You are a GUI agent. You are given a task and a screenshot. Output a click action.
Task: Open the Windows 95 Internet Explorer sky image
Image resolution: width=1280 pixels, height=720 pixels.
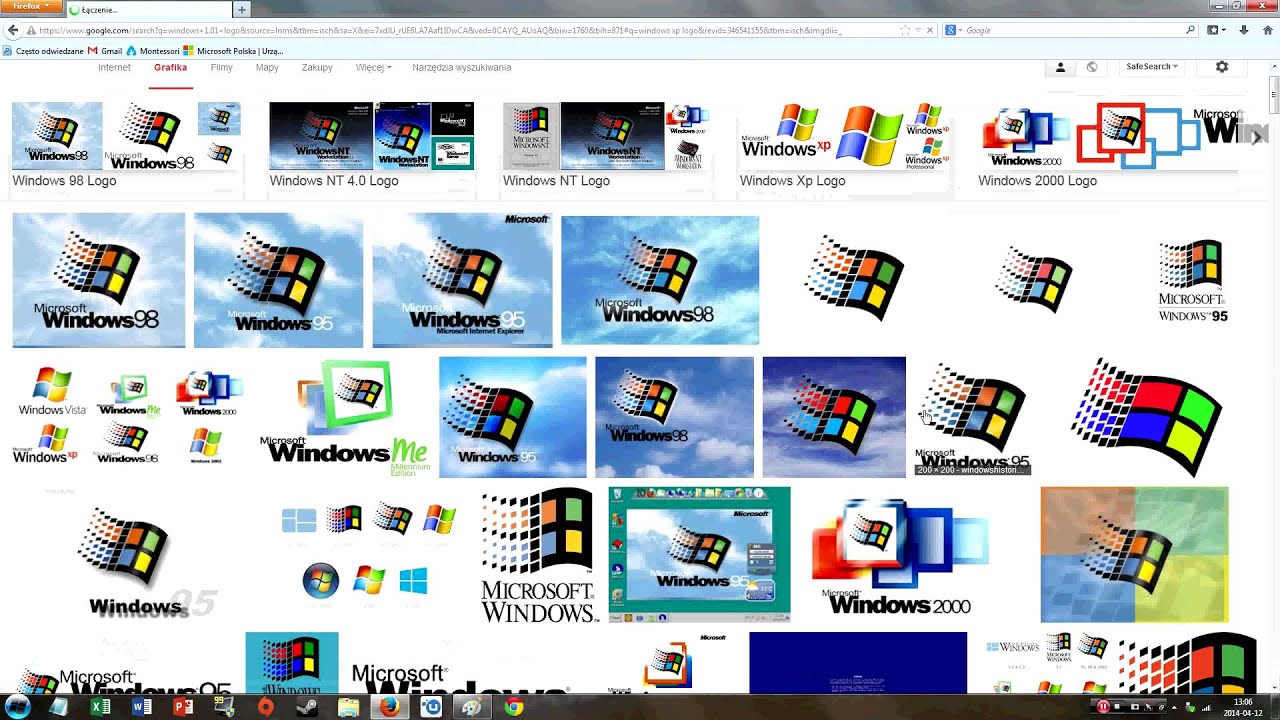pos(462,280)
